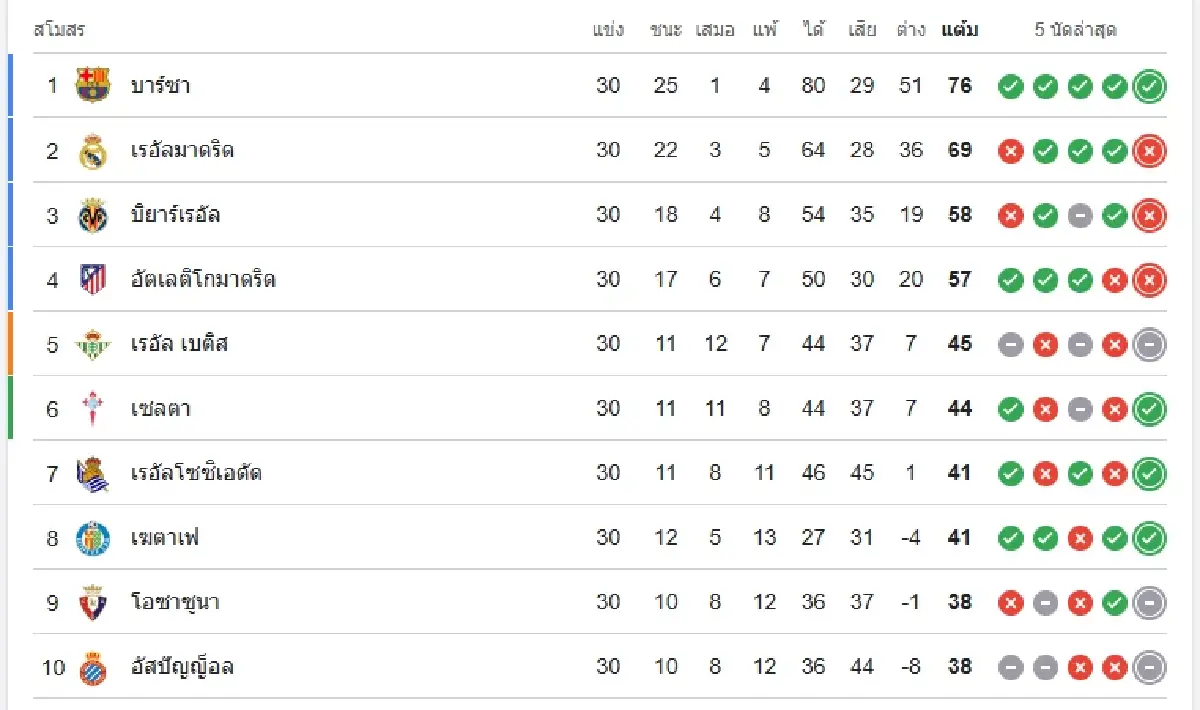Click the Villarreal yellow club crest
1200x710 pixels.
(93, 215)
